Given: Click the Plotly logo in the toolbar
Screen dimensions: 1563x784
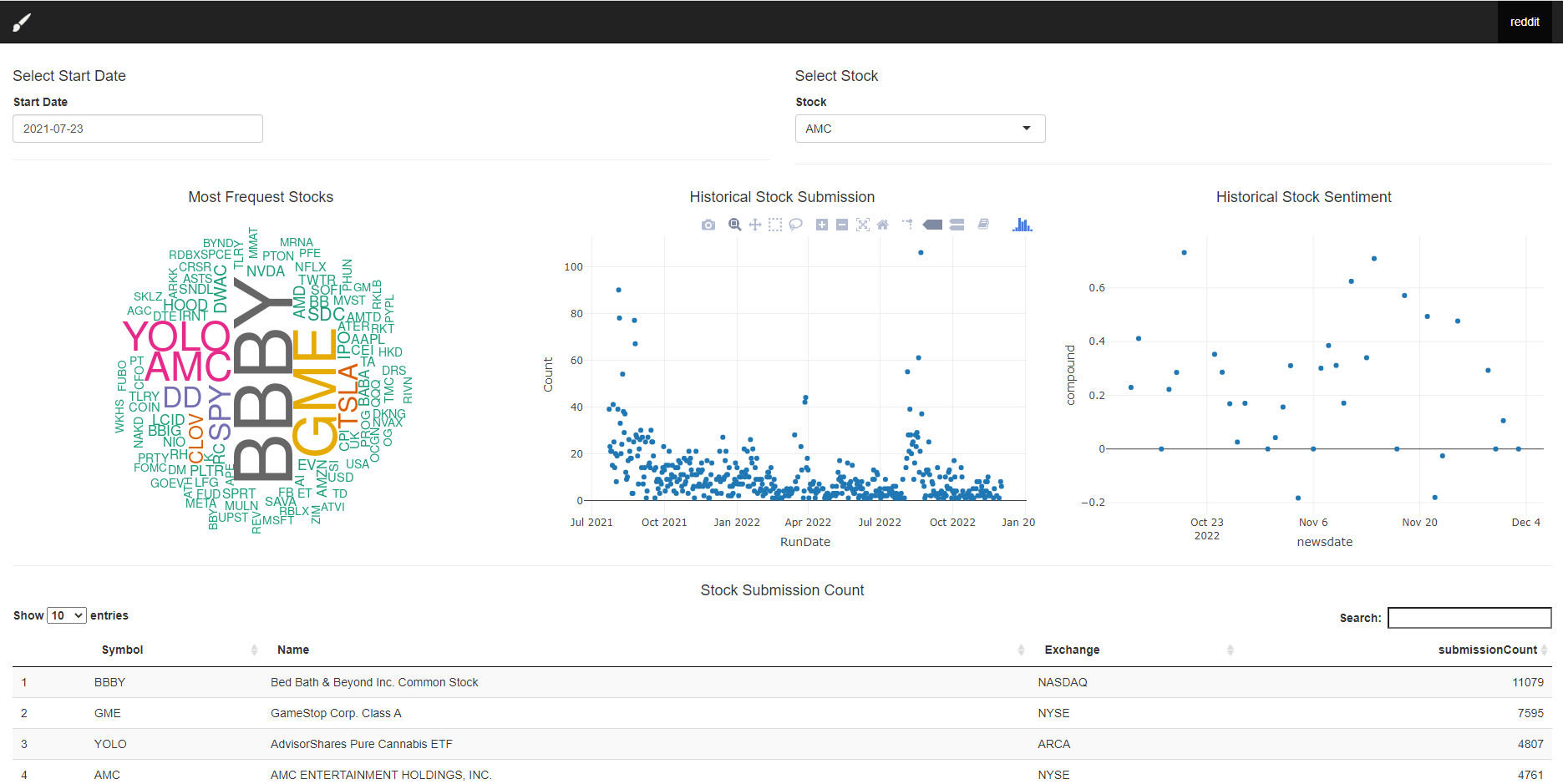Looking at the screenshot, I should click(x=1022, y=225).
